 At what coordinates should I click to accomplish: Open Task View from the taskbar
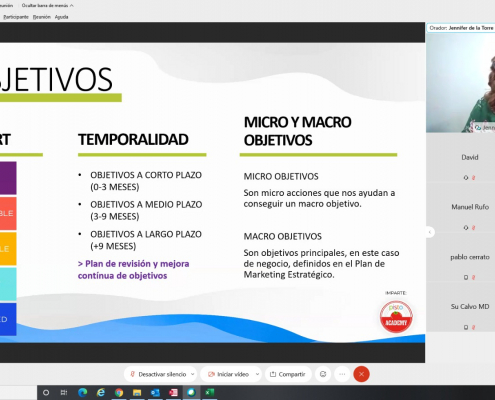[x=64, y=393]
